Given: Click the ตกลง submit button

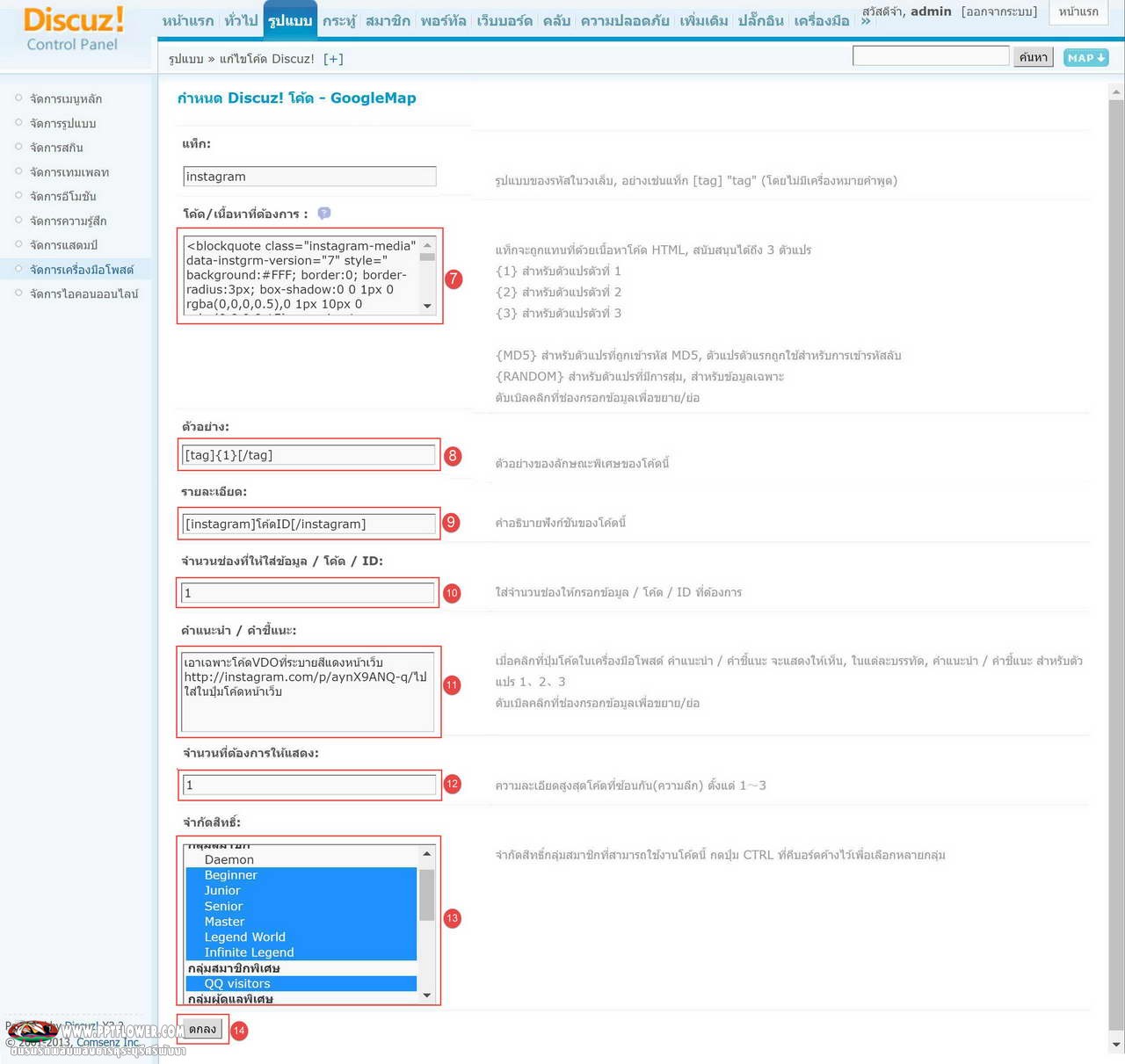Looking at the screenshot, I should click(x=202, y=1030).
